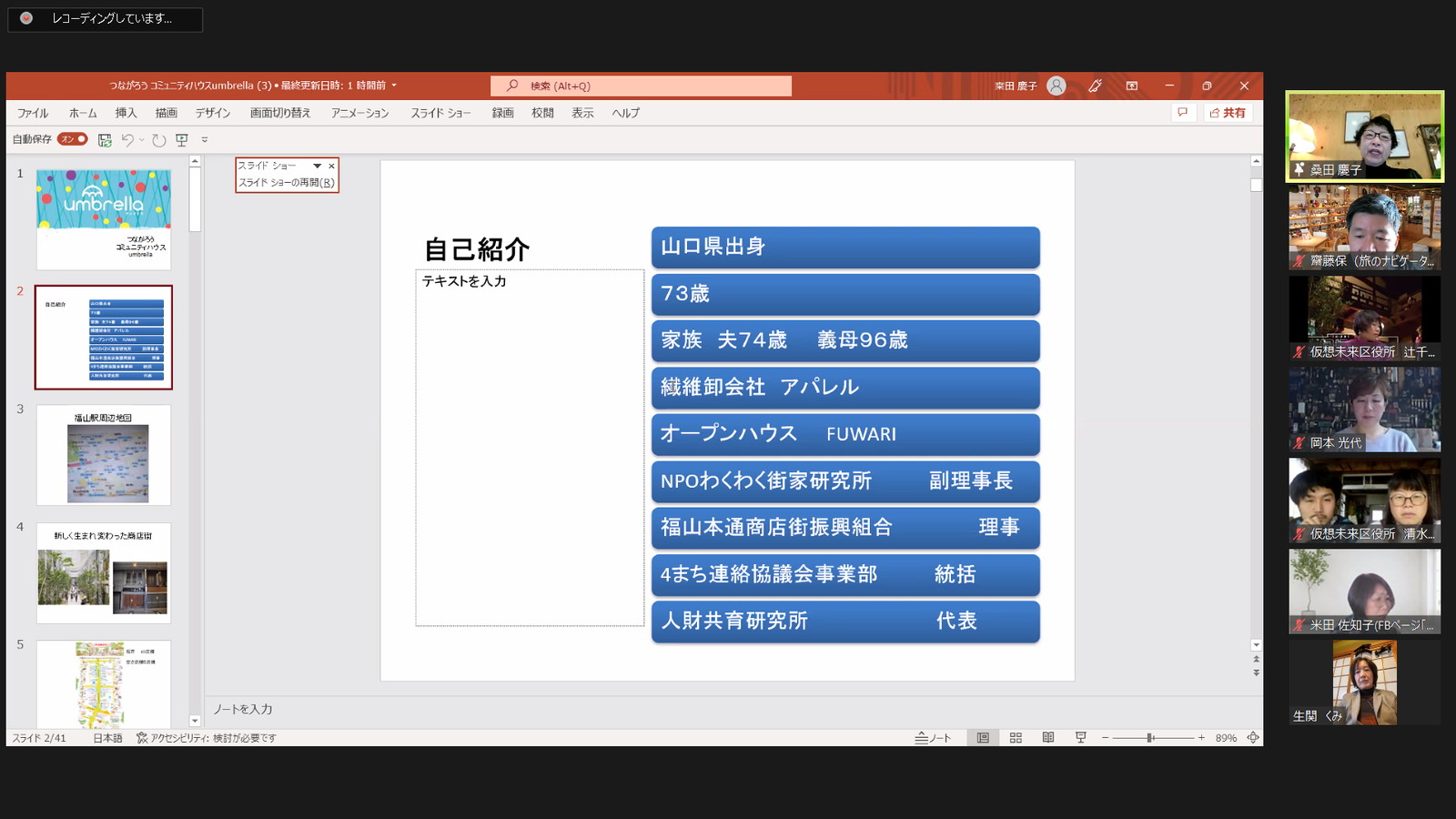Select slide 4 thumbnail with photos
Screen dimensions: 1456x819
(104, 572)
